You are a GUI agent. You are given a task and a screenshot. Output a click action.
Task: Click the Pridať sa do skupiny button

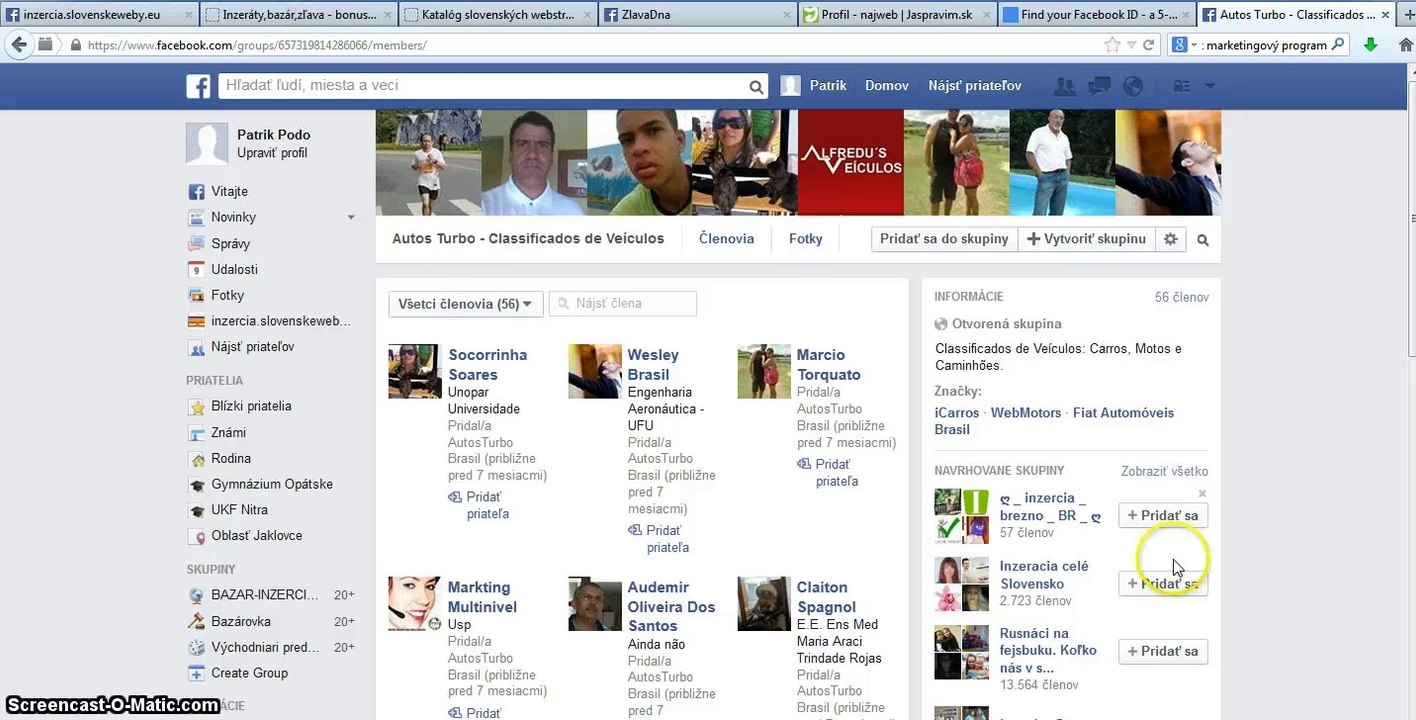944,239
